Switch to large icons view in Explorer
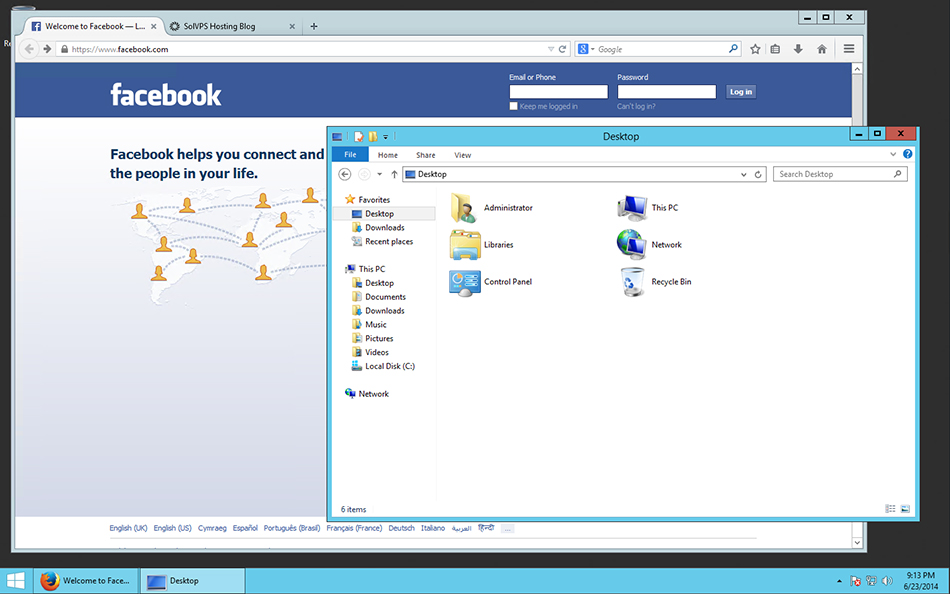This screenshot has width=950, height=594. [x=905, y=509]
